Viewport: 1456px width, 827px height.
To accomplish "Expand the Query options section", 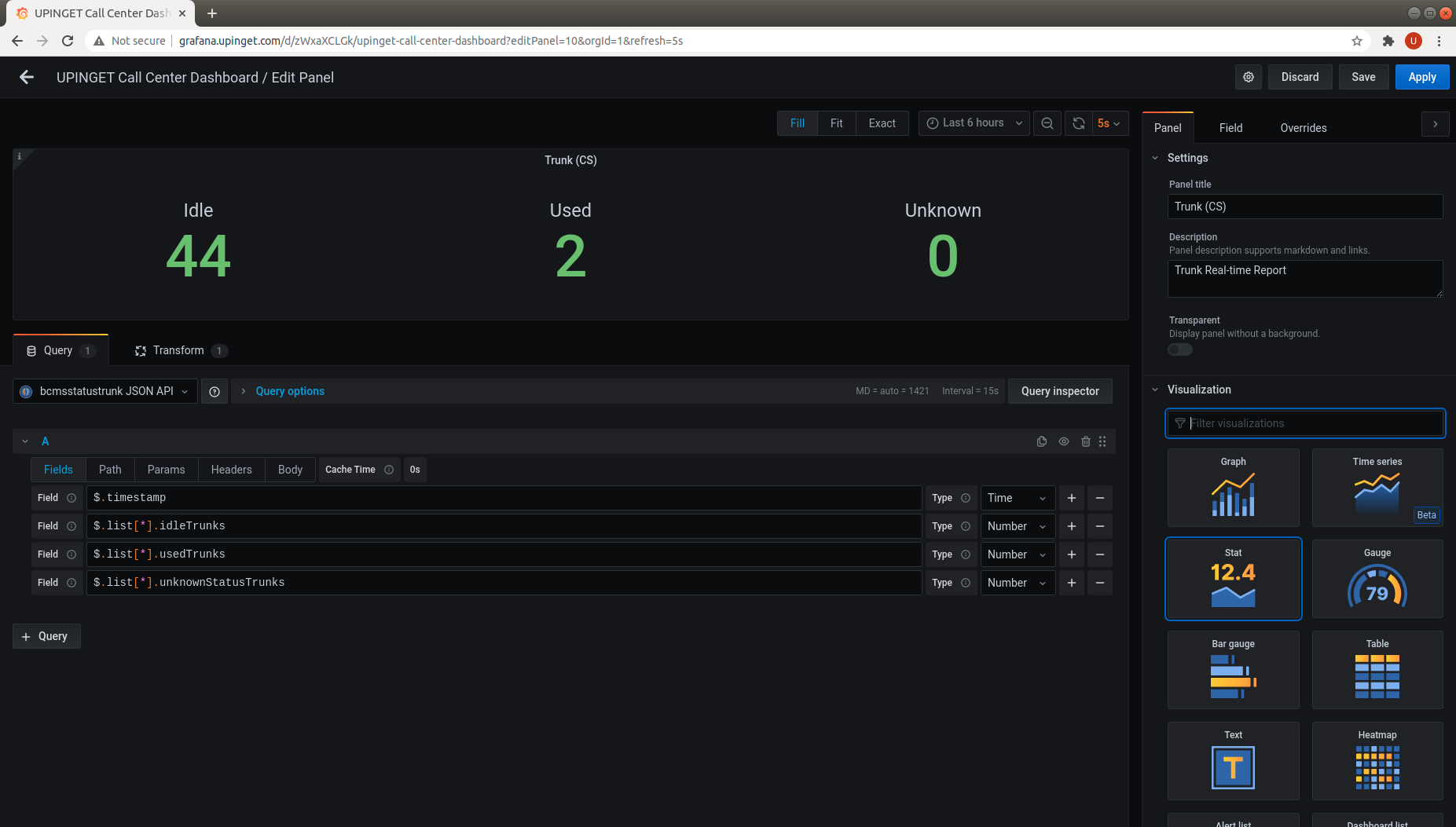I will coord(289,391).
